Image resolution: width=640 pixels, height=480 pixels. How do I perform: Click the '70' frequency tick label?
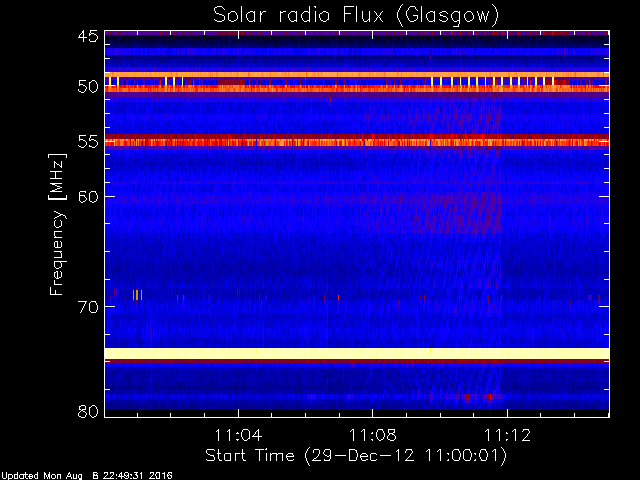[x=88, y=307]
